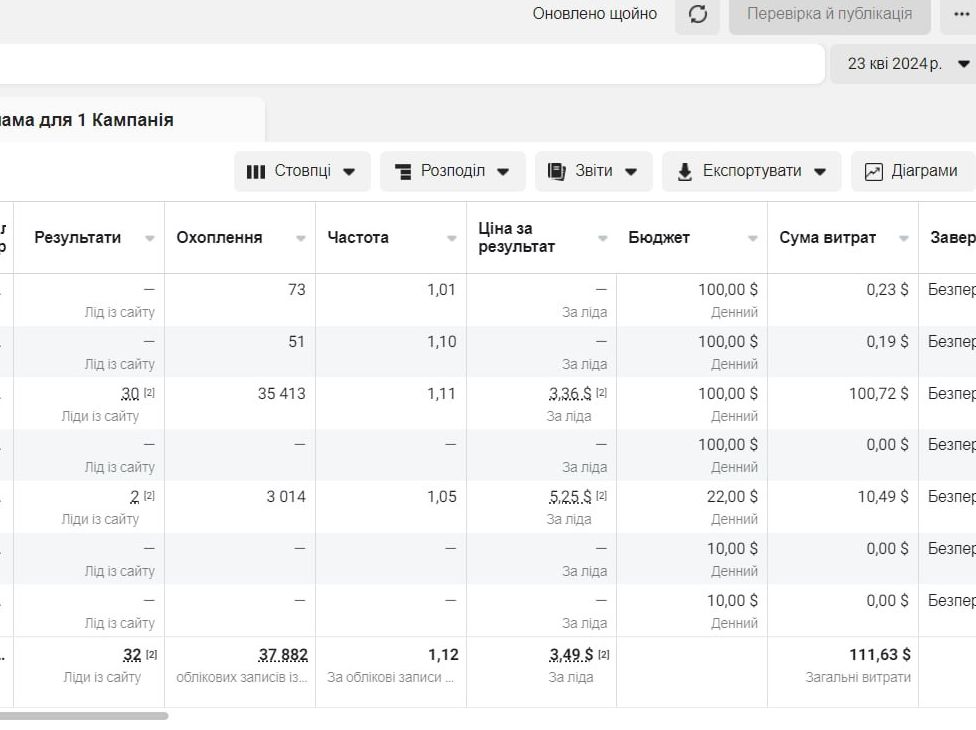
Task: Click the breakdown icon in Розподіл button
Action: click(x=403, y=171)
